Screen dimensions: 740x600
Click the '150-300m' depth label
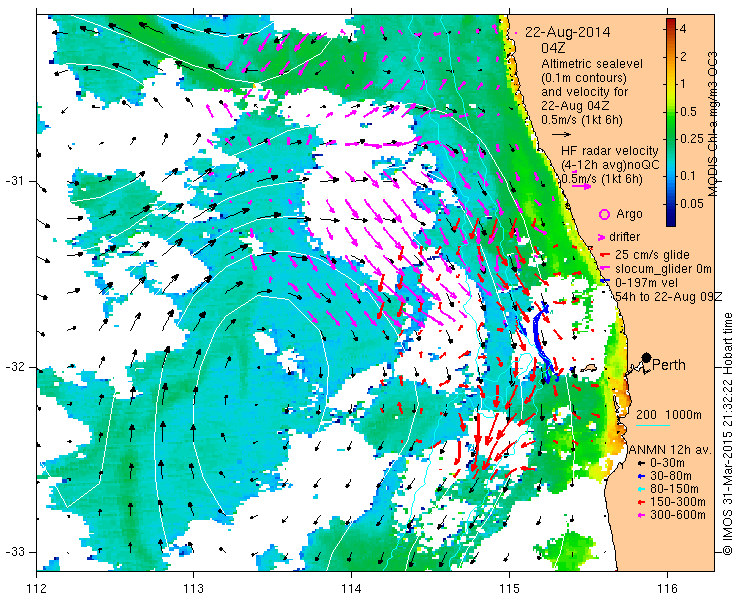[x=678, y=502]
